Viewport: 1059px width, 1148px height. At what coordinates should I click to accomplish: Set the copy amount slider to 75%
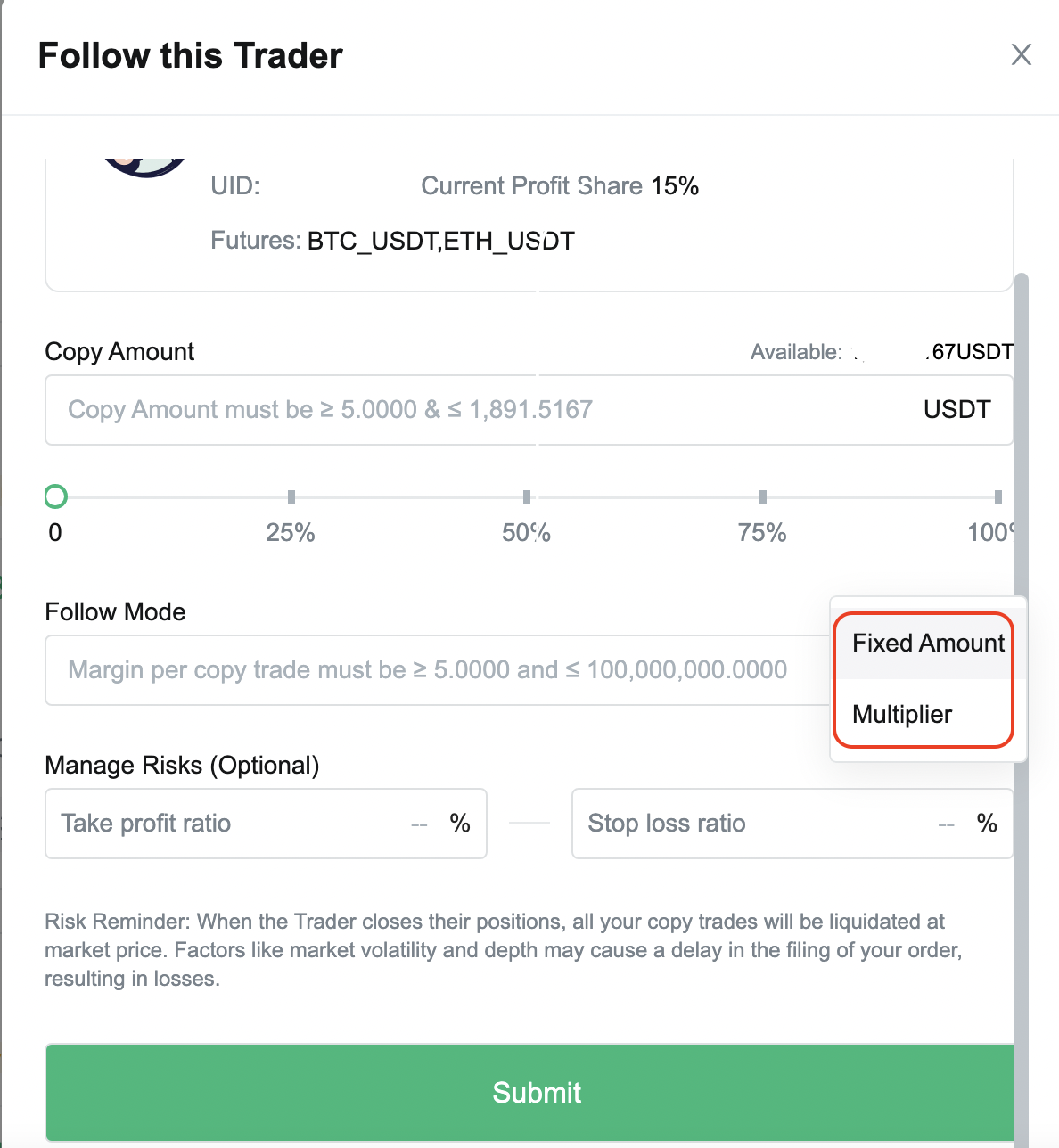click(762, 497)
